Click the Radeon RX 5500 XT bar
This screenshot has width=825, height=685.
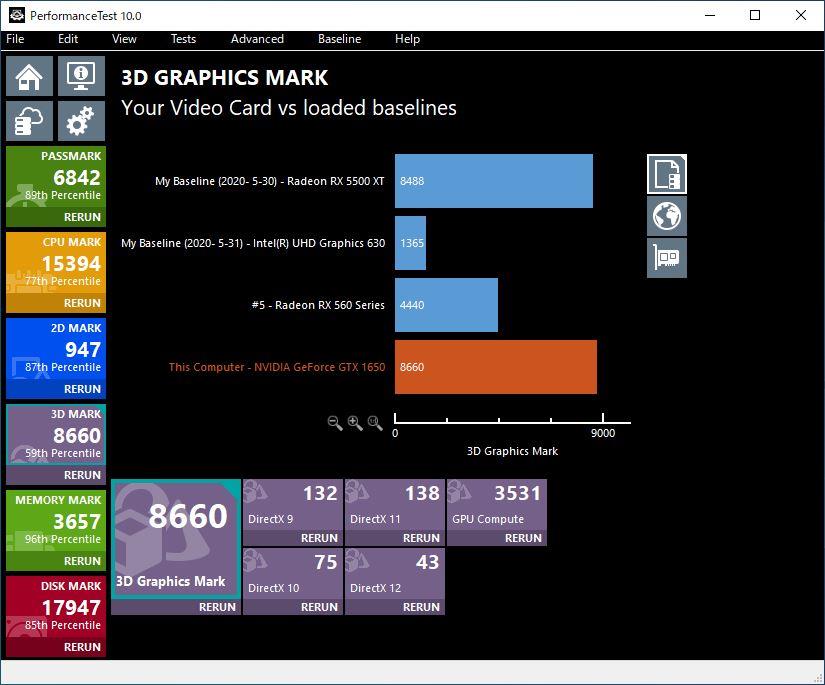[x=494, y=181]
